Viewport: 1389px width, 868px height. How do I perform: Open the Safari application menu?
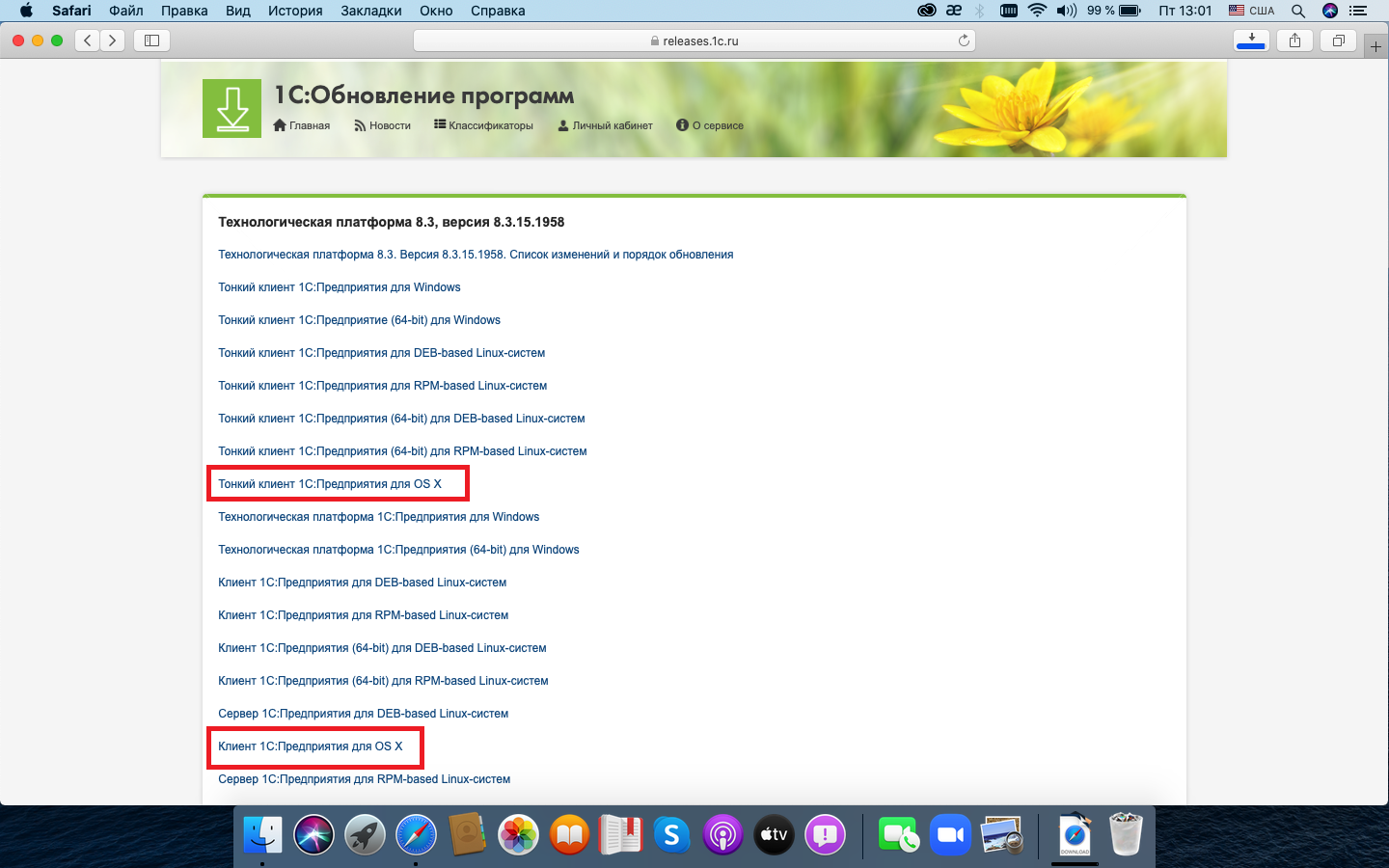[71, 11]
